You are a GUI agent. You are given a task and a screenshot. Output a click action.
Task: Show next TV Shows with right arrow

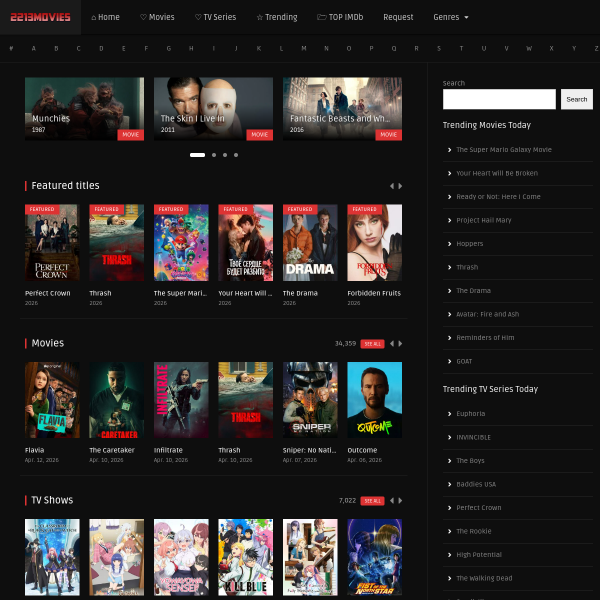click(x=400, y=501)
